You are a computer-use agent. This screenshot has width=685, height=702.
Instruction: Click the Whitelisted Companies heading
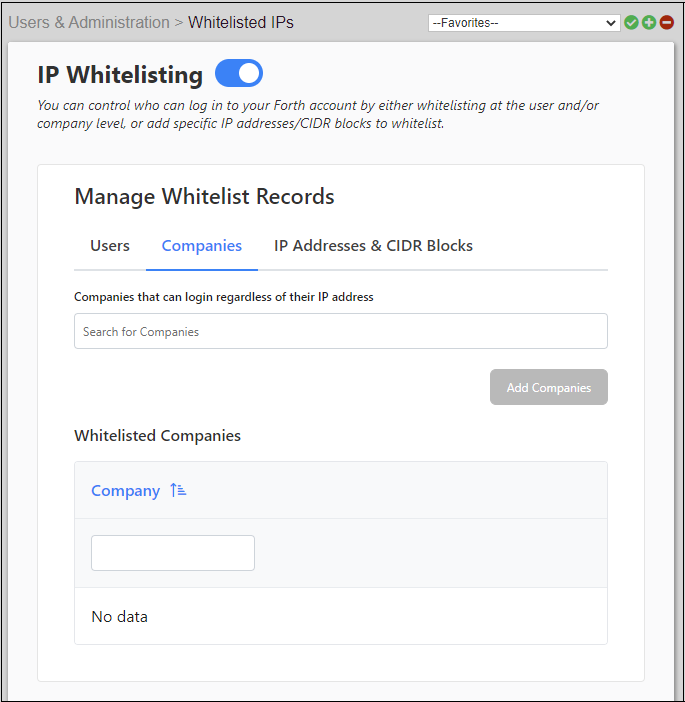click(x=158, y=436)
